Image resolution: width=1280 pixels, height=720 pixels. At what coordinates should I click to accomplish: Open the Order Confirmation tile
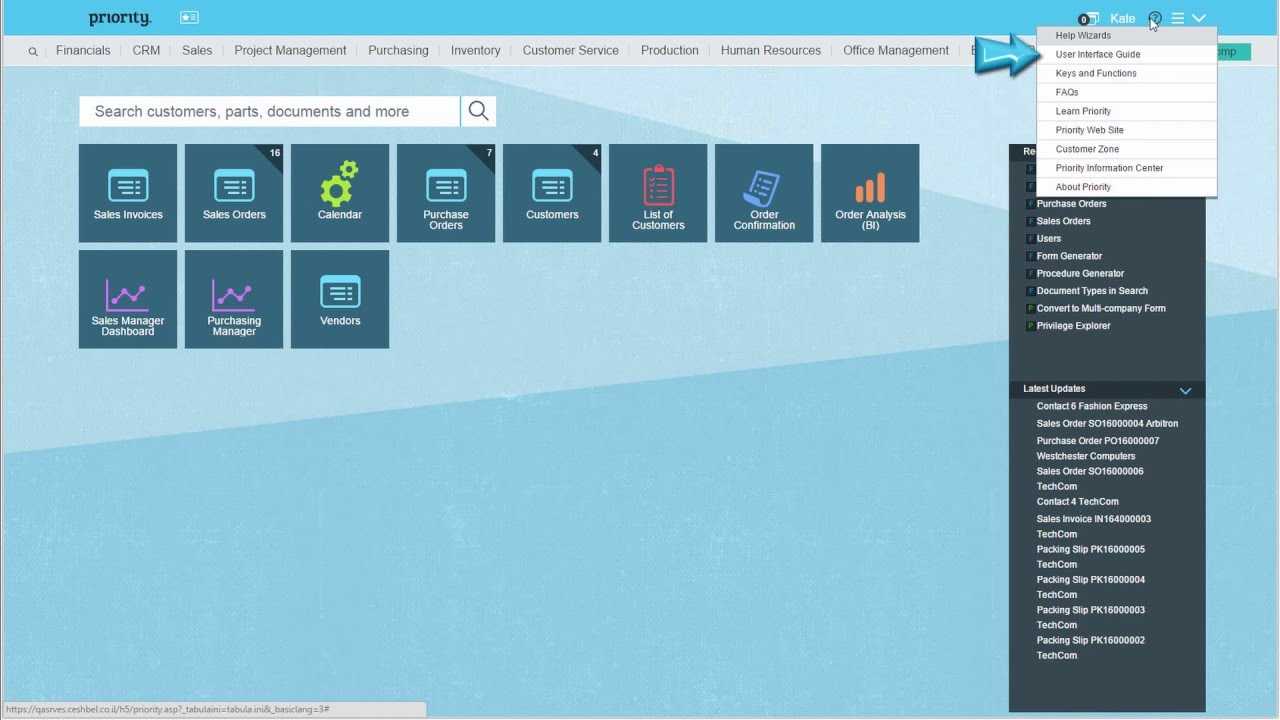(x=764, y=193)
